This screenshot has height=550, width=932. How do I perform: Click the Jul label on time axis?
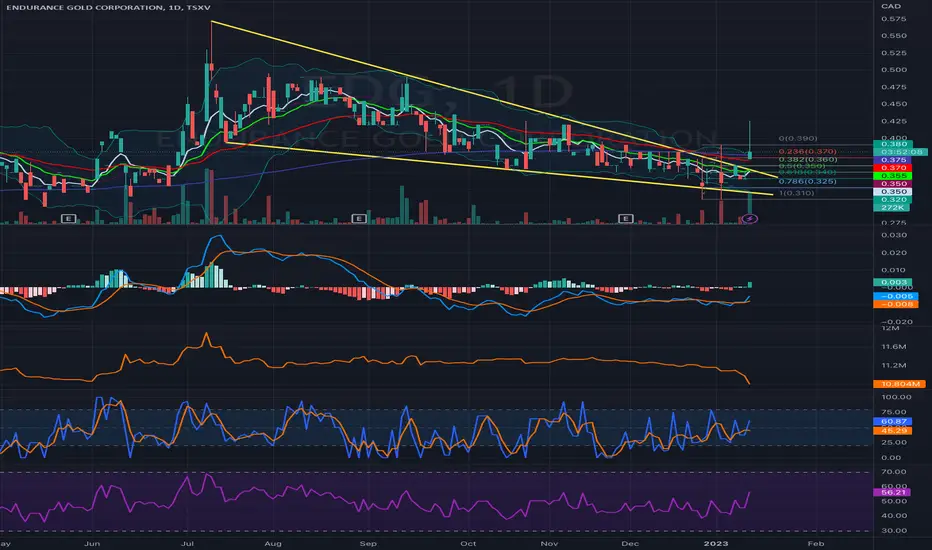click(187, 543)
